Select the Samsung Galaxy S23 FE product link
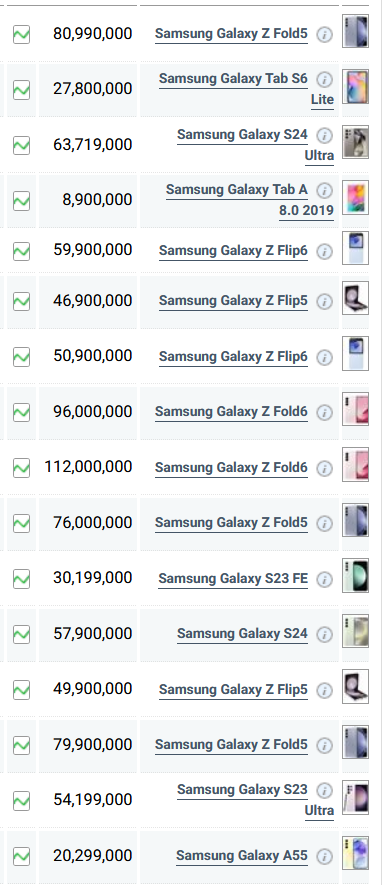This screenshot has height=885, width=382. [233, 579]
